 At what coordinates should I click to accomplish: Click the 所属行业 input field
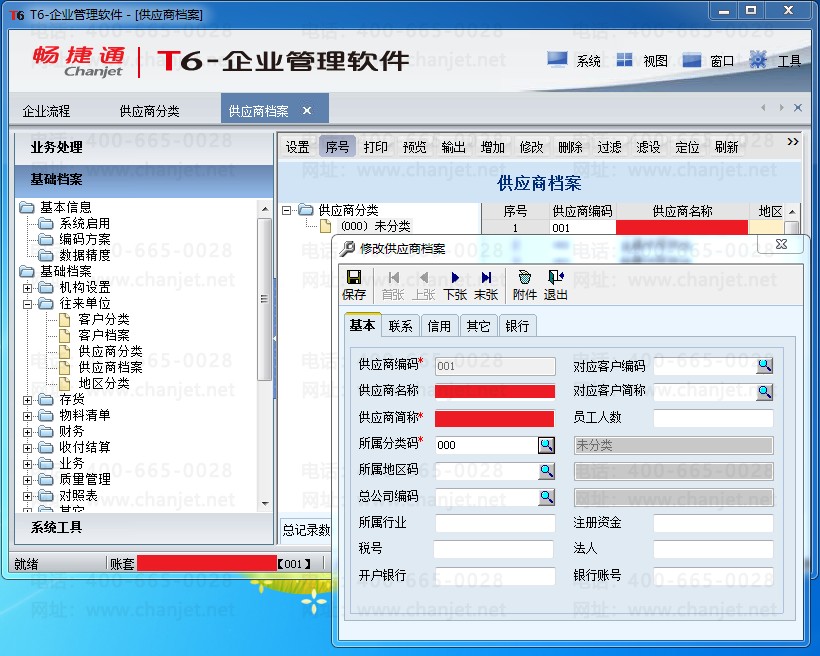[x=495, y=523]
